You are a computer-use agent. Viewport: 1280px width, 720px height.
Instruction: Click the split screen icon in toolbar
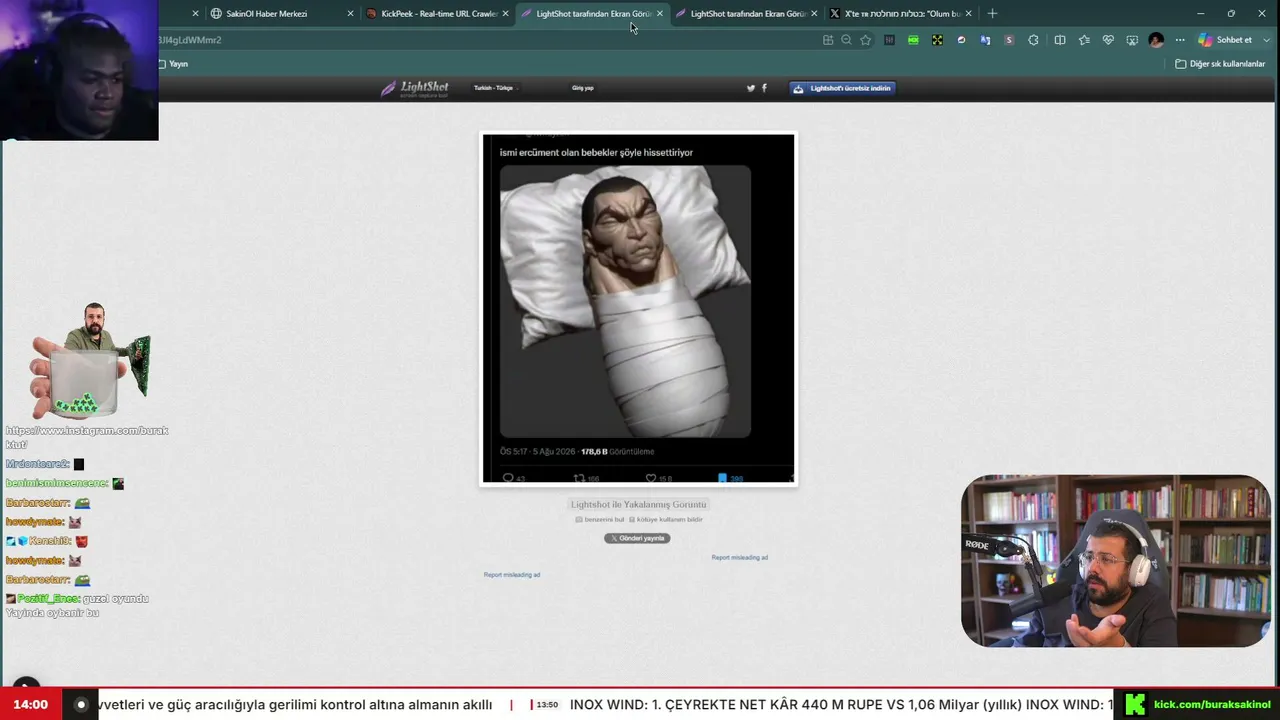click(1060, 40)
